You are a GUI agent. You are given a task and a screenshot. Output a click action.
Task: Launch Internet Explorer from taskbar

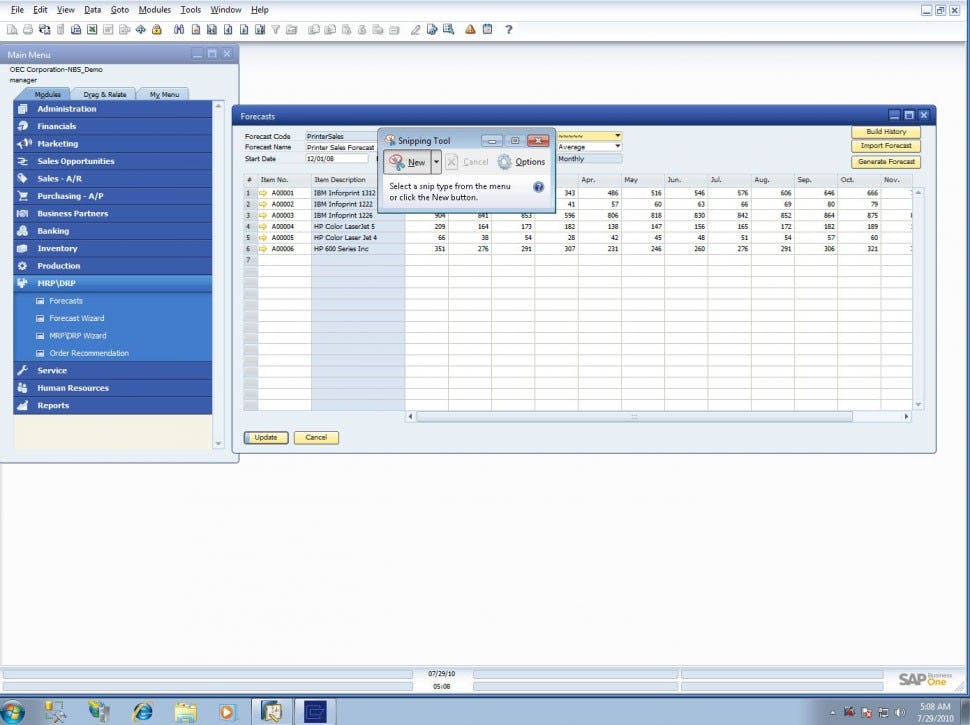(x=143, y=711)
